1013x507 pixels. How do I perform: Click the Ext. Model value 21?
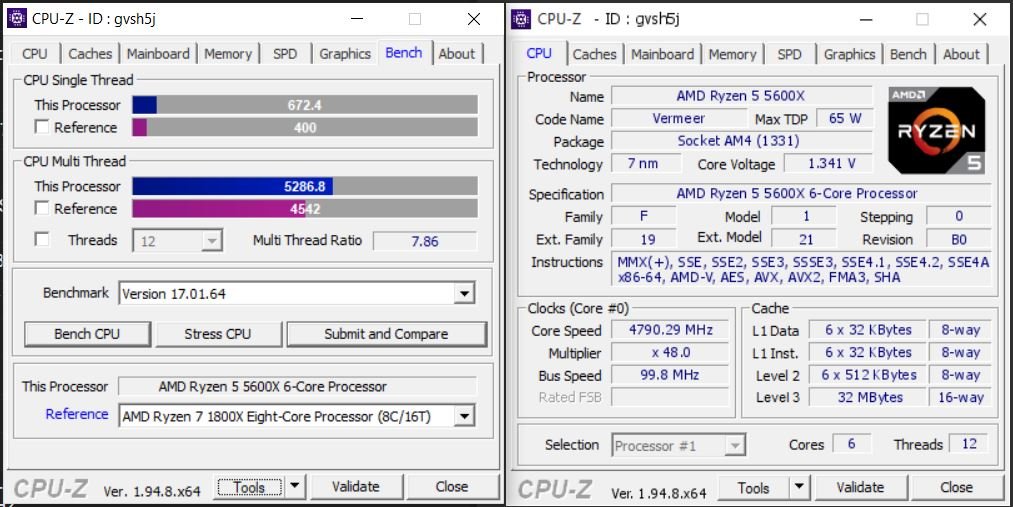[804, 239]
